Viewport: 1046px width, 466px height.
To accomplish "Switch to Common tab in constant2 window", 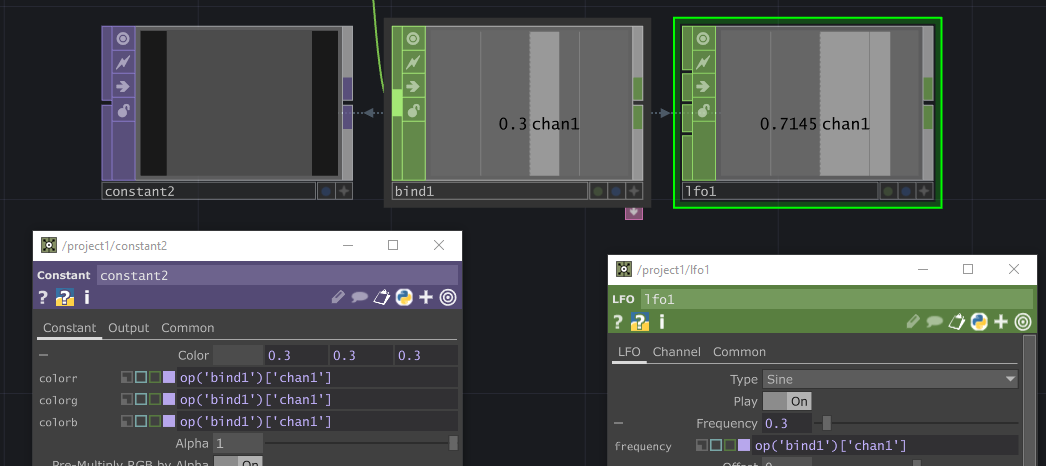I will (x=187, y=328).
